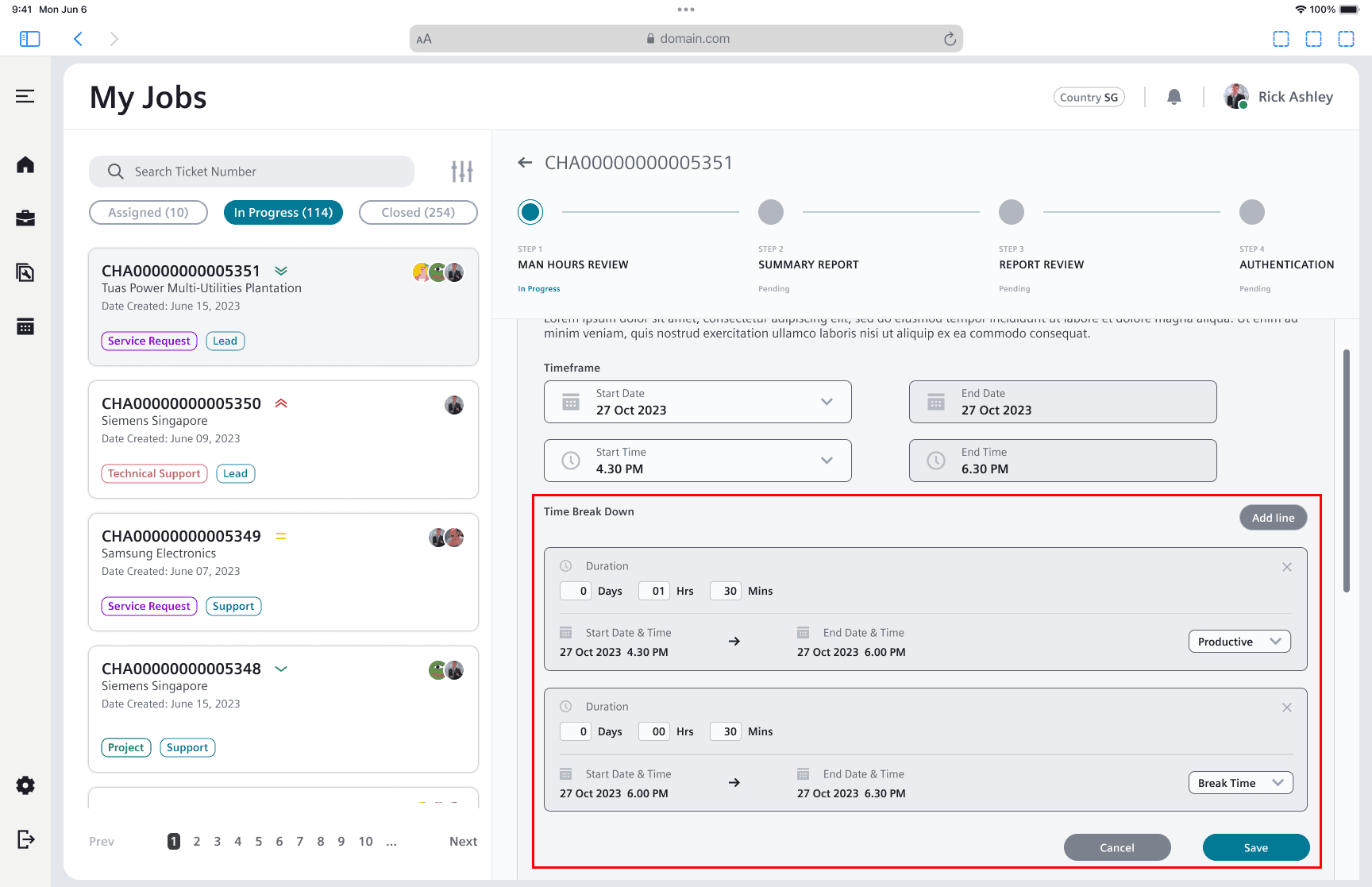
Task: Click the Cancel button
Action: tap(1117, 847)
